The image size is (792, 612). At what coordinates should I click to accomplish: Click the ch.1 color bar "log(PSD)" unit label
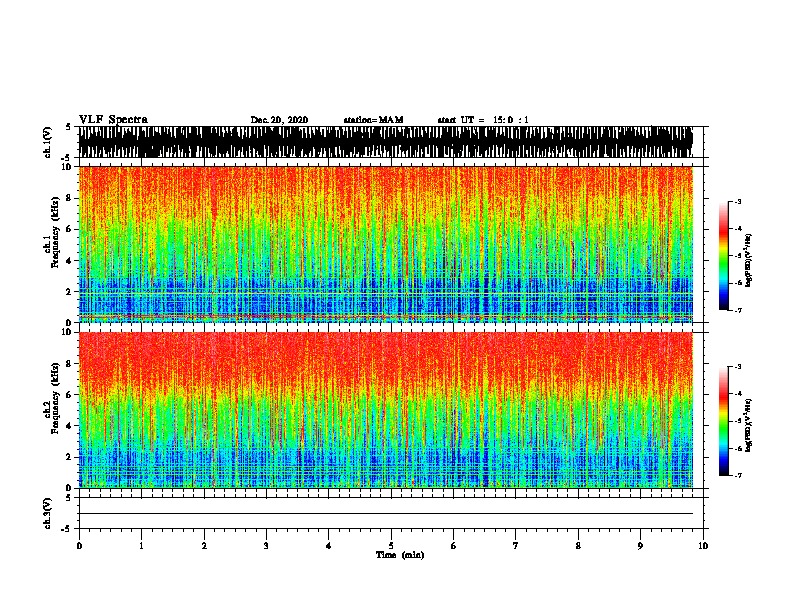[x=749, y=261]
